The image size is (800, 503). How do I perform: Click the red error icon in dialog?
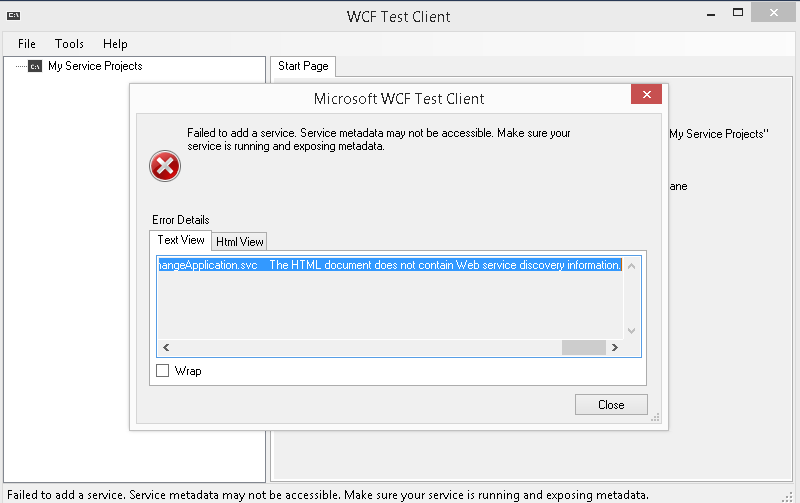165,166
